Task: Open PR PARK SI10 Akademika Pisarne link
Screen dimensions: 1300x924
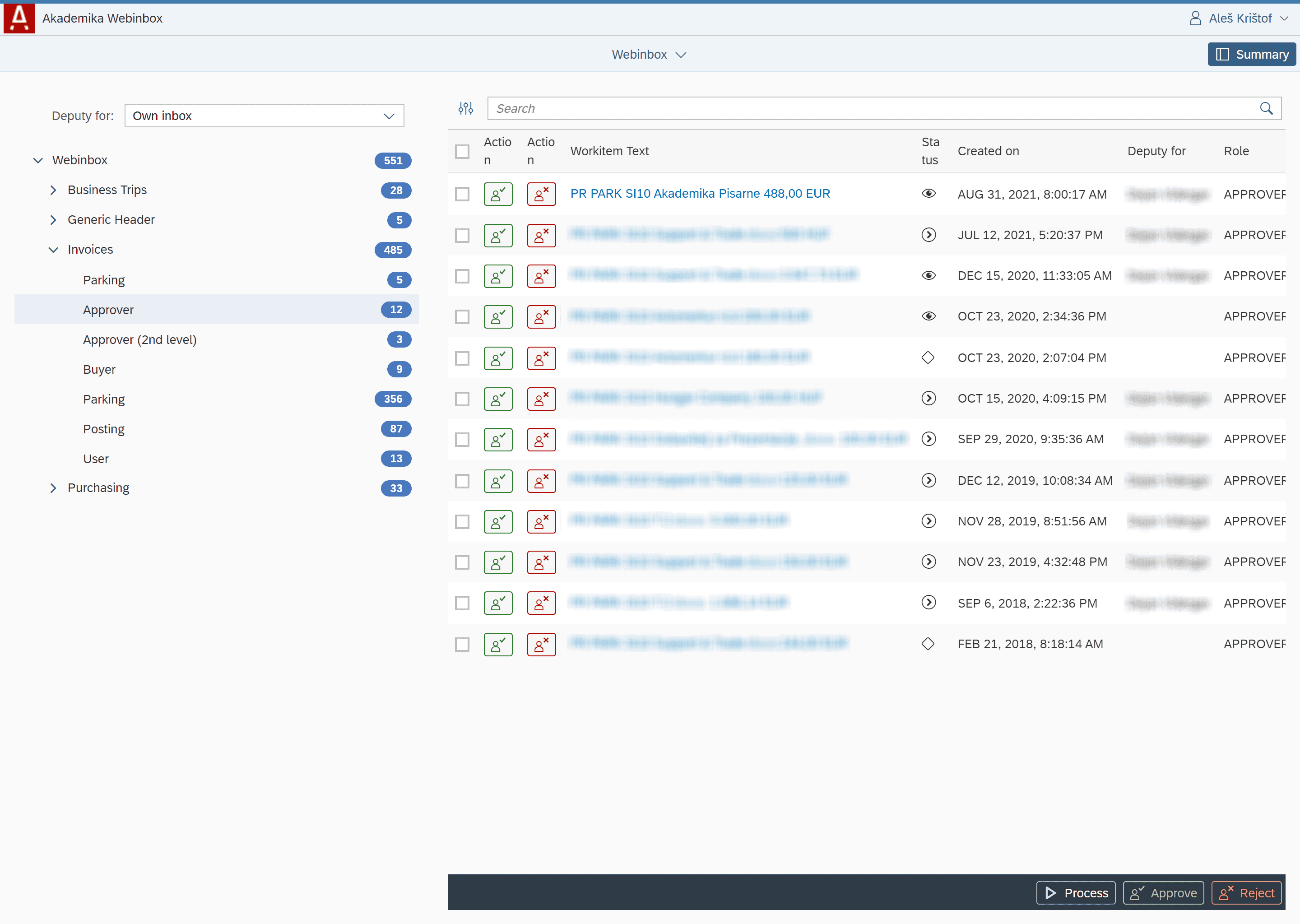Action: point(700,194)
